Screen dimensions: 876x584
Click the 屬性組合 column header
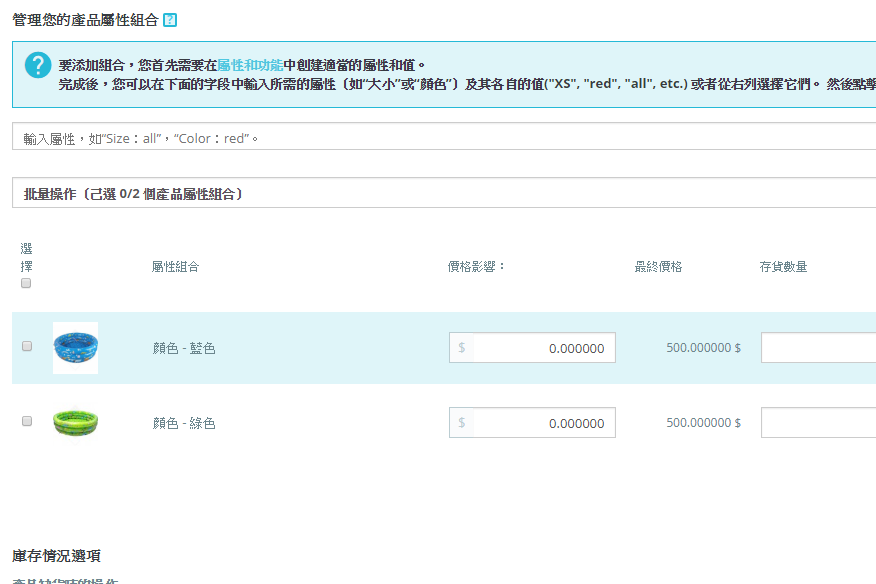point(175,267)
